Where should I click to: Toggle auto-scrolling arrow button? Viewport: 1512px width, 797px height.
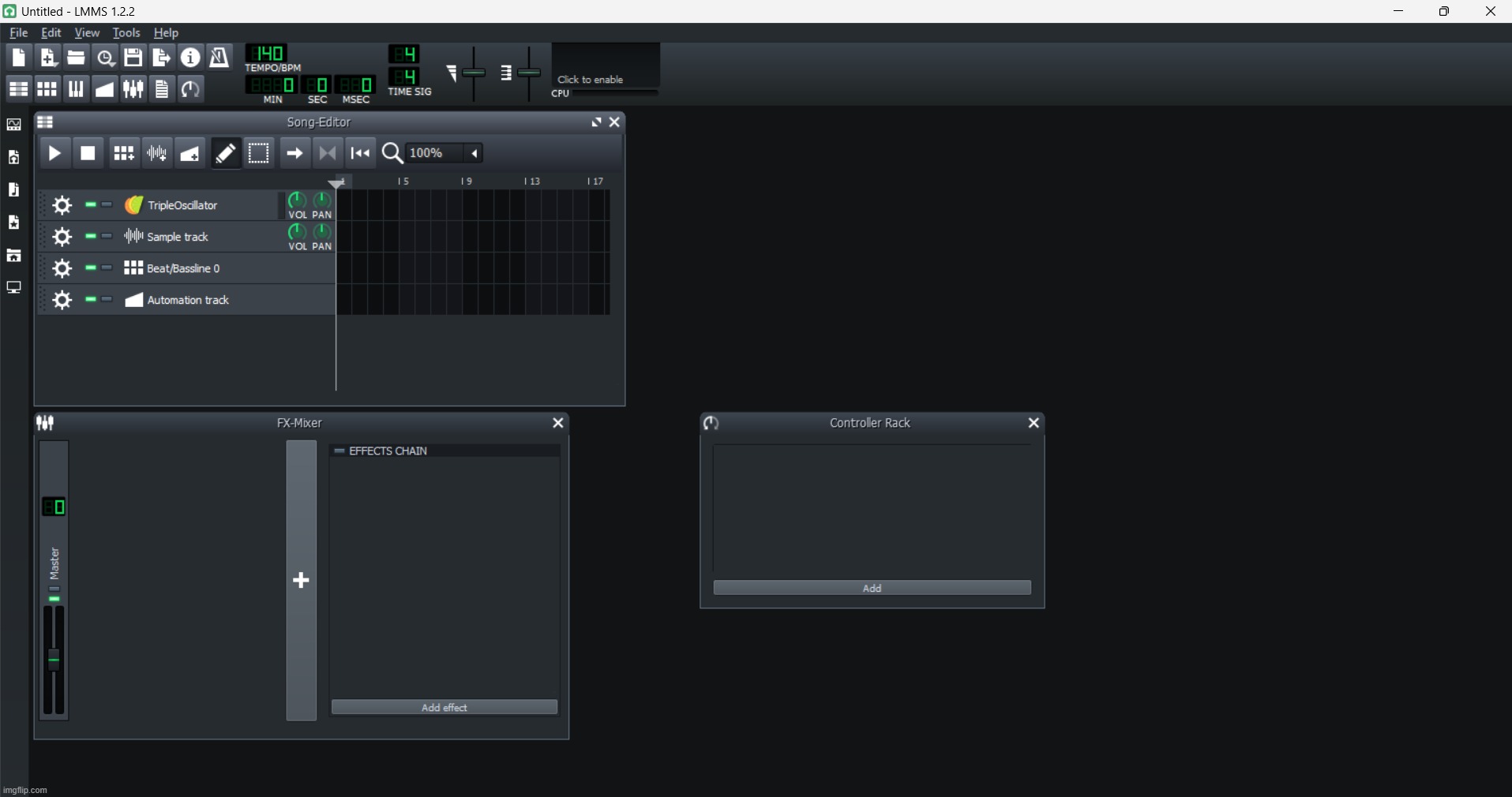point(295,153)
